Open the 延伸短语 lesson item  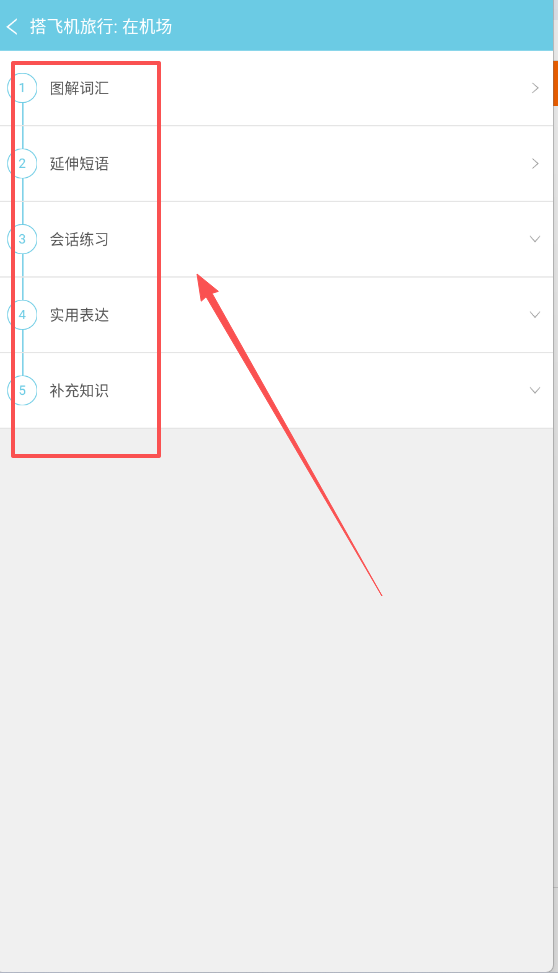[276, 164]
